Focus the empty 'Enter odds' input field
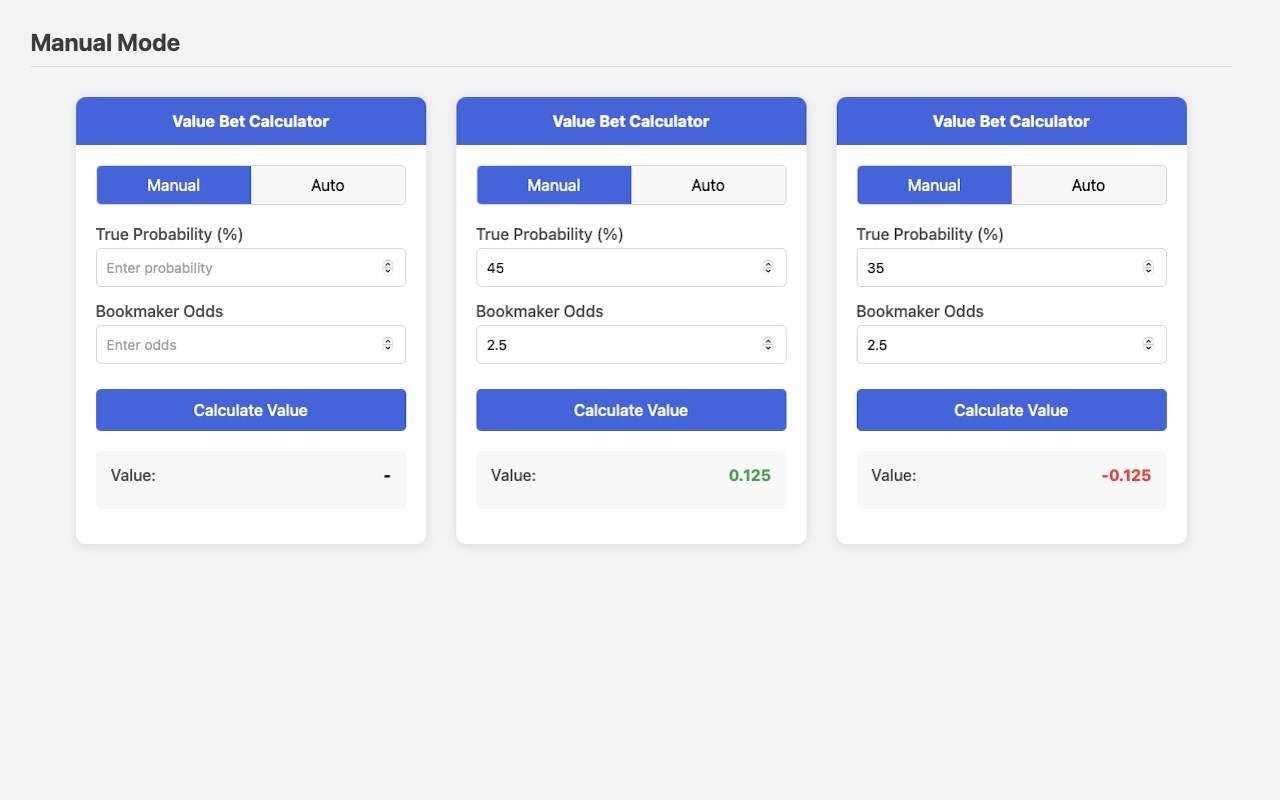 point(235,345)
